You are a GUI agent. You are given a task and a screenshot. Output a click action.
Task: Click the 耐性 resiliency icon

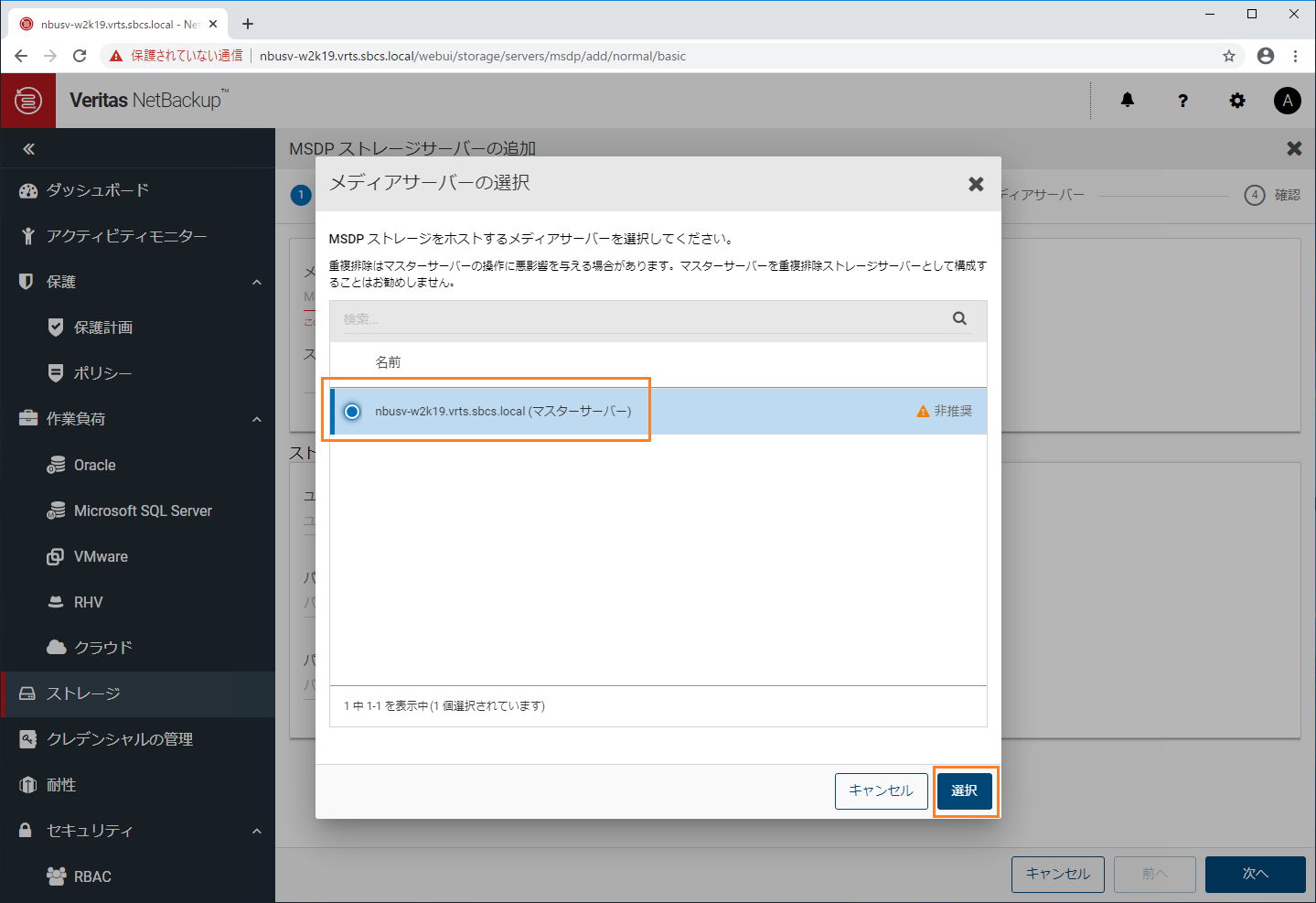(27, 785)
